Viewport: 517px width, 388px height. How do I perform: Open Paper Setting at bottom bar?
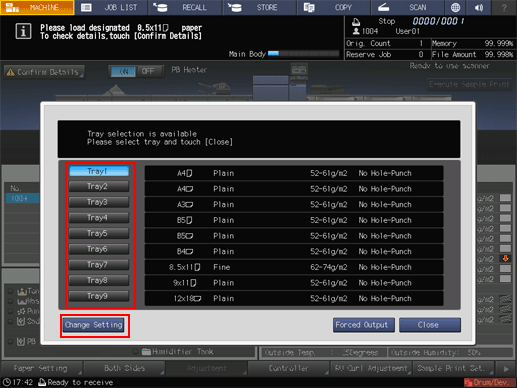[42, 368]
